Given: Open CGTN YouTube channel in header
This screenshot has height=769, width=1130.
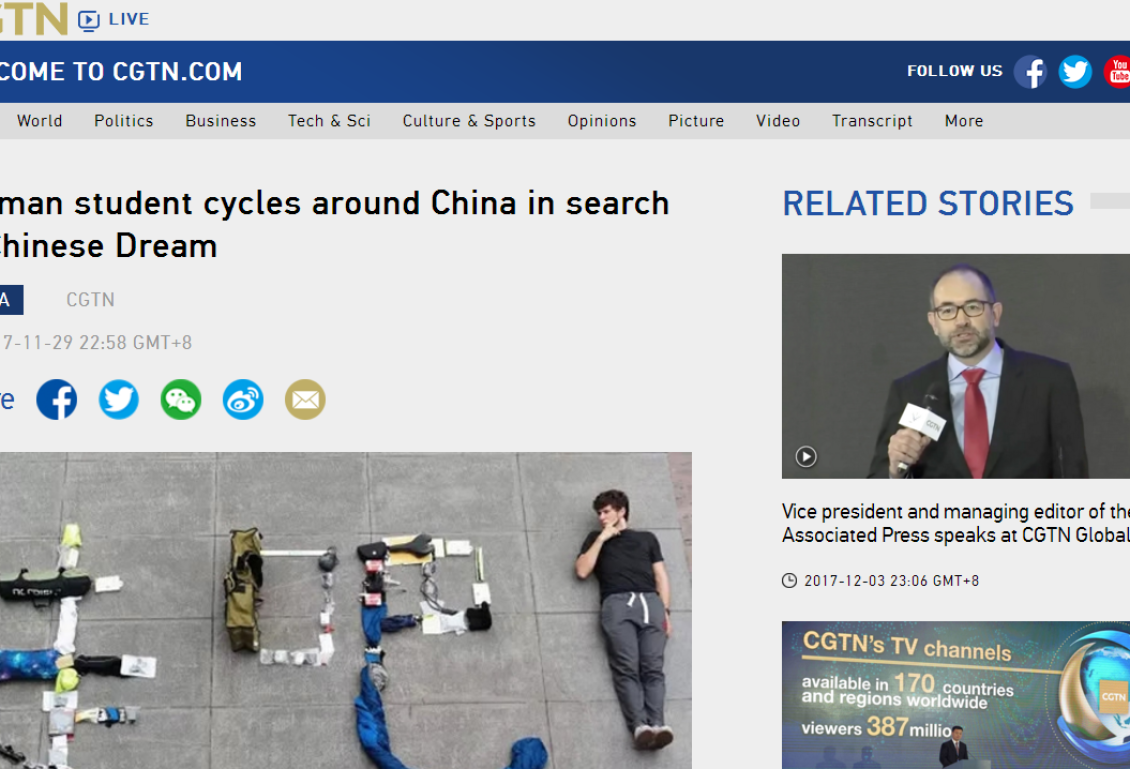Looking at the screenshot, I should coord(1117,72).
